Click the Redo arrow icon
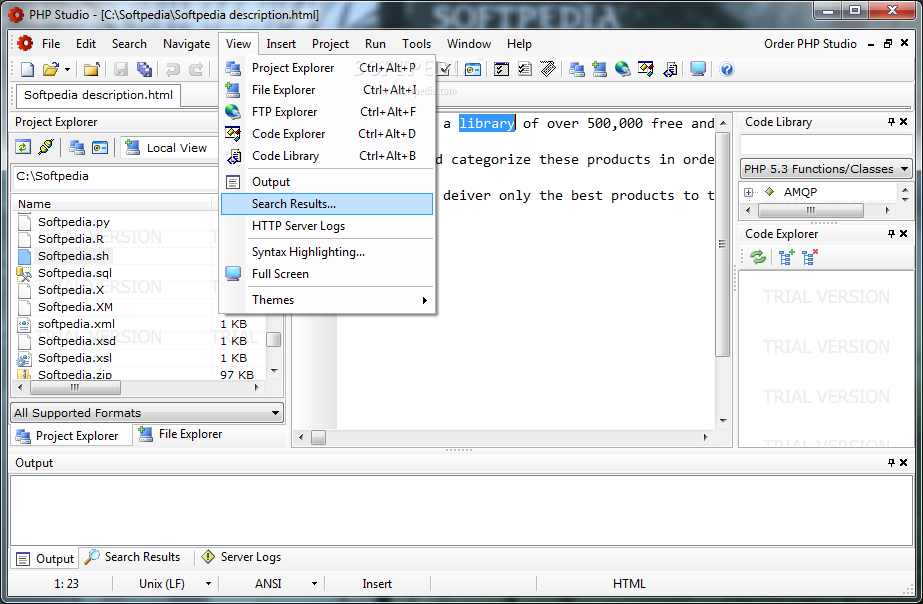The width and height of the screenshot is (923, 604). (196, 69)
